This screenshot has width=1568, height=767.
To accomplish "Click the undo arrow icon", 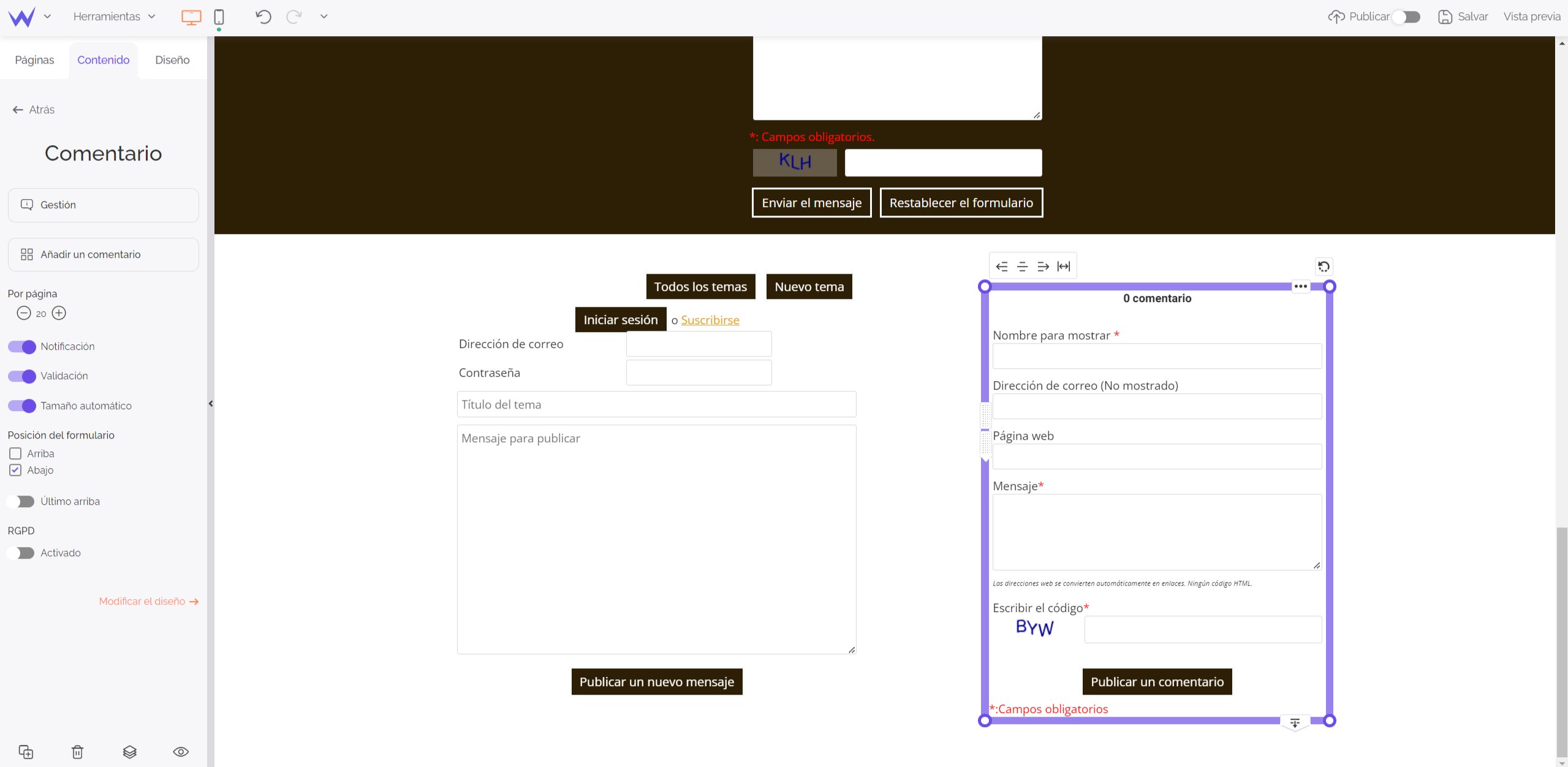I will click(x=263, y=17).
